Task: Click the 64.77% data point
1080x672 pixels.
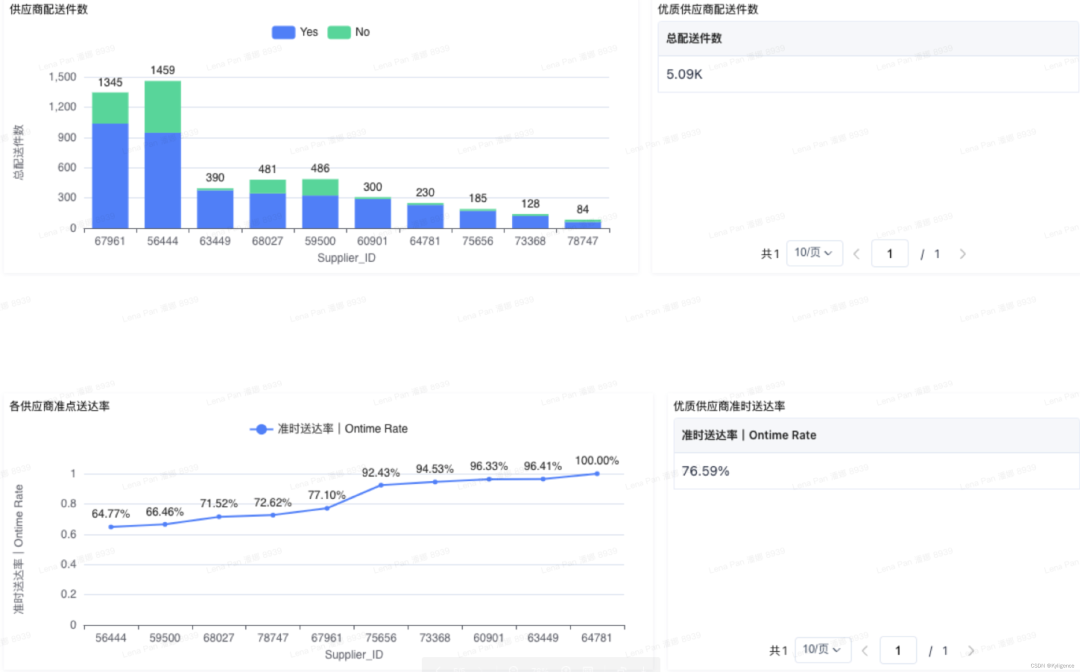Action: (x=111, y=527)
